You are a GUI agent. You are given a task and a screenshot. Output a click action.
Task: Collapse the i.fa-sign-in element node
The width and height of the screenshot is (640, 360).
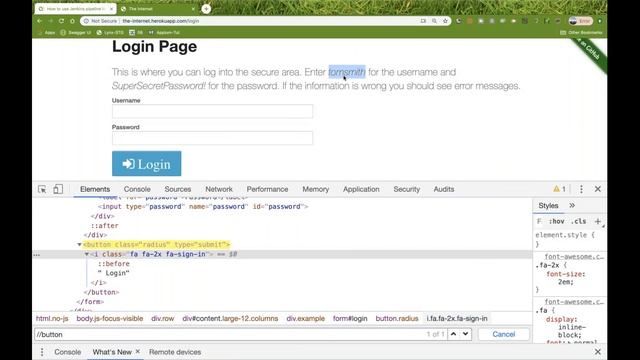pyautogui.click(x=87, y=254)
